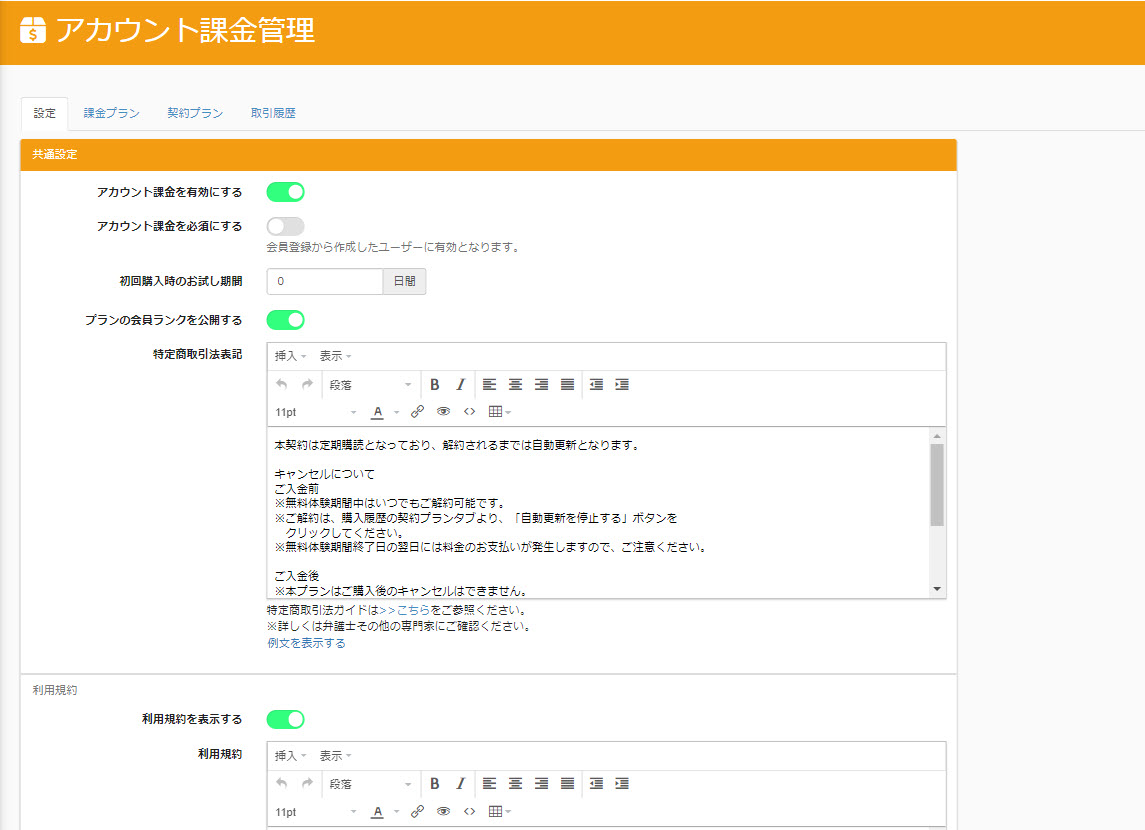Image resolution: width=1145 pixels, height=830 pixels.
Task: Enable アカウント課金を必須にする toggle
Action: point(285,226)
